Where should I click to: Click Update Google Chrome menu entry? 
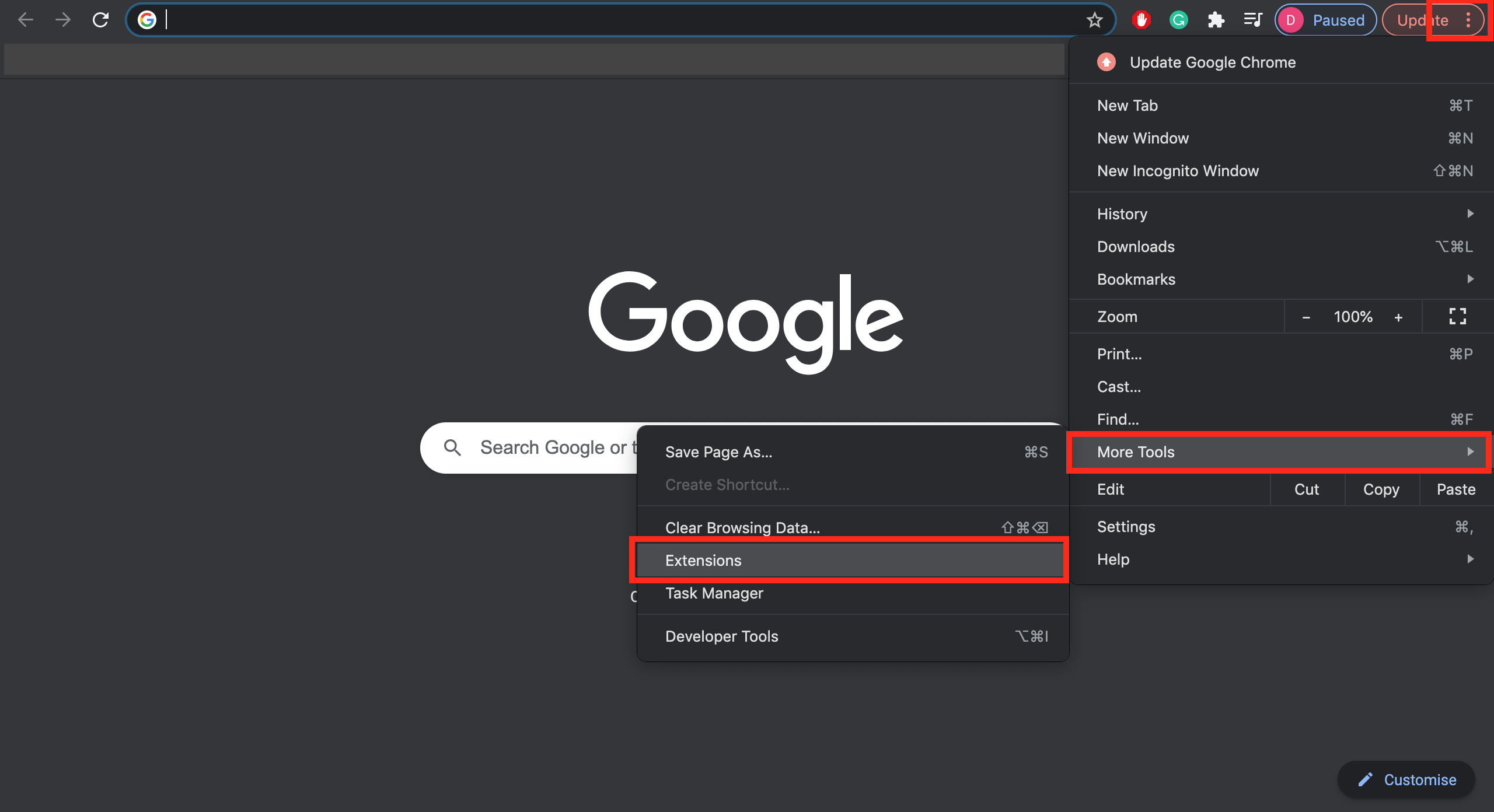click(1212, 62)
